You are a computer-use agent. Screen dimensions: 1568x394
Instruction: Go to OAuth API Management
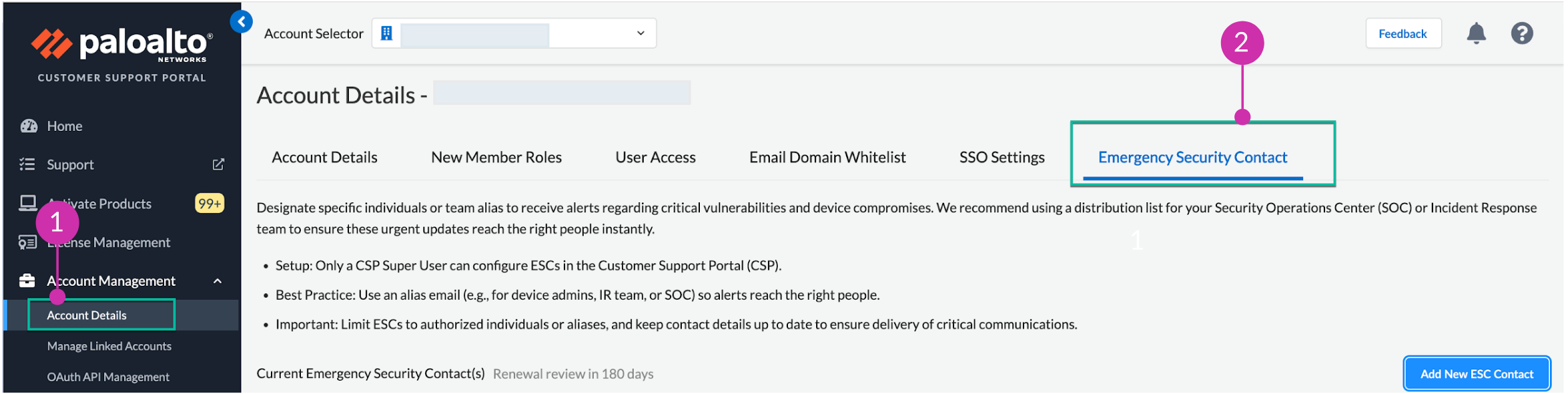(108, 377)
